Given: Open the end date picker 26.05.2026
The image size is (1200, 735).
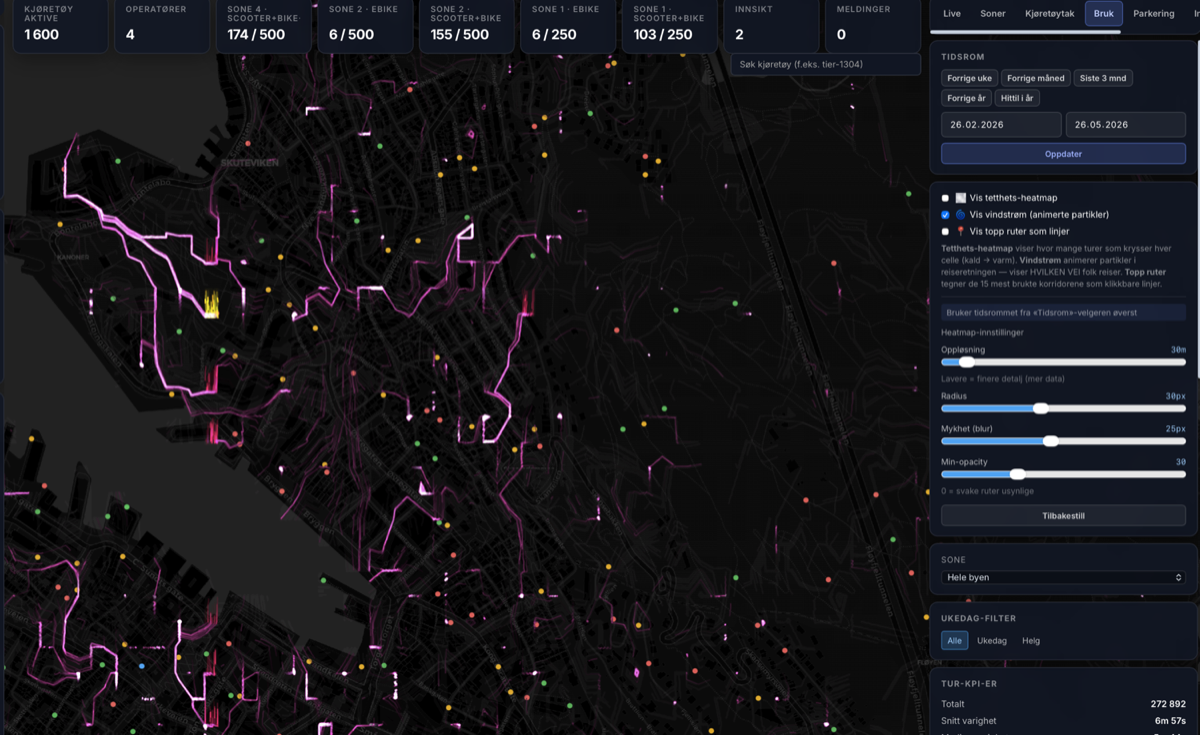Looking at the screenshot, I should [1126, 125].
